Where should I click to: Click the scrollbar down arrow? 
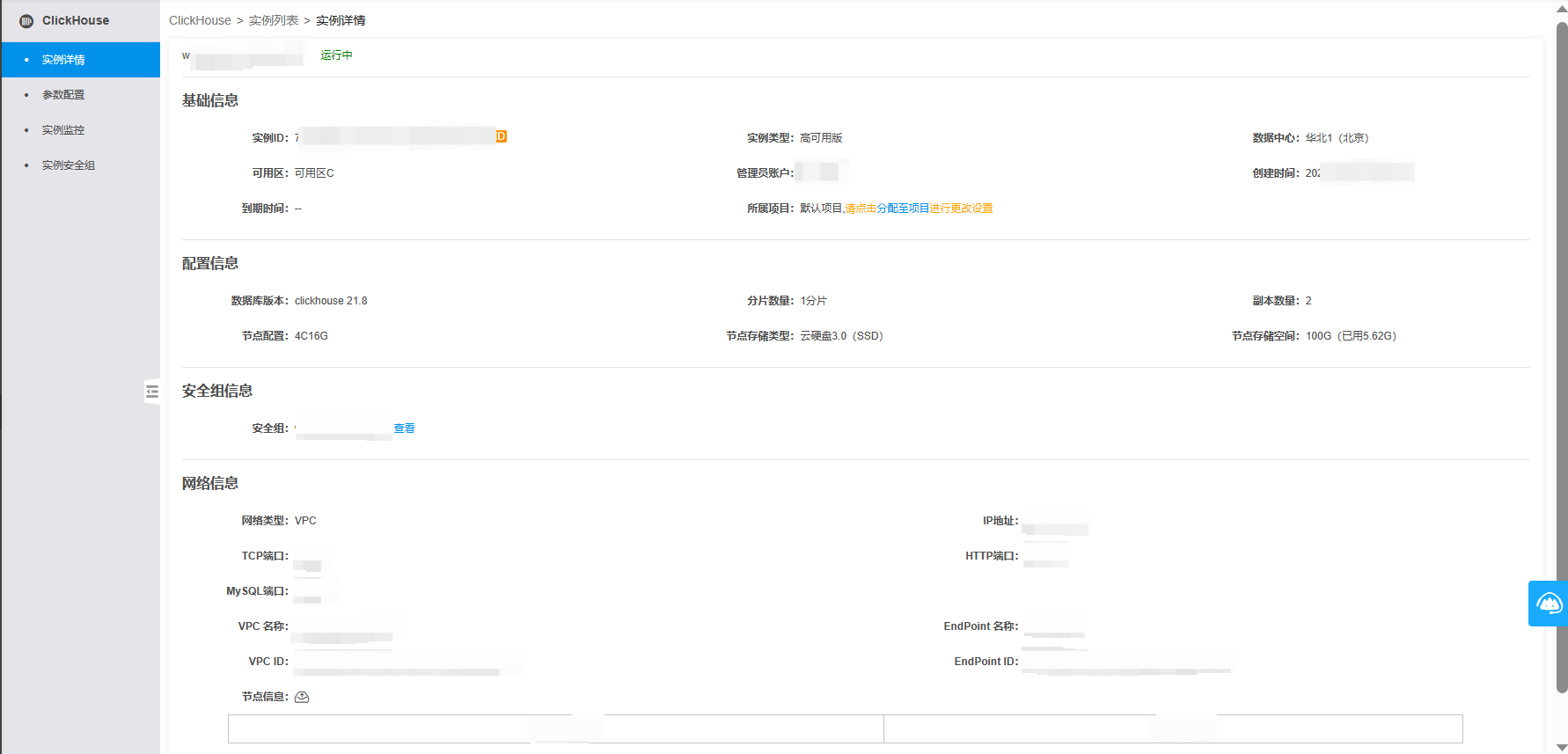click(x=1562, y=747)
